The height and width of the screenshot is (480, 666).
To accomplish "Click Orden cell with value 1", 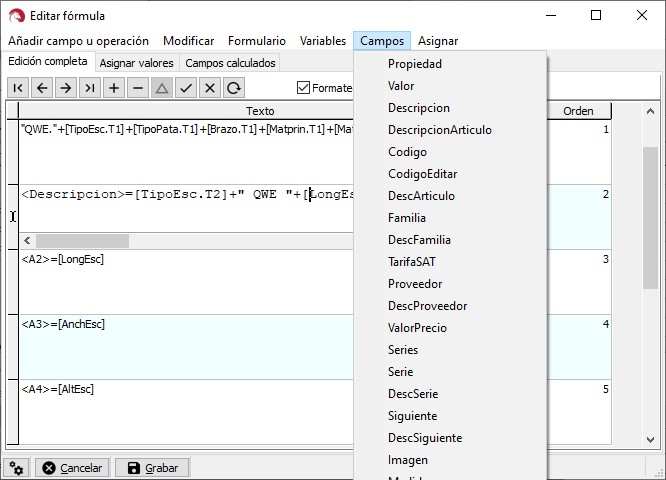I will tap(579, 152).
